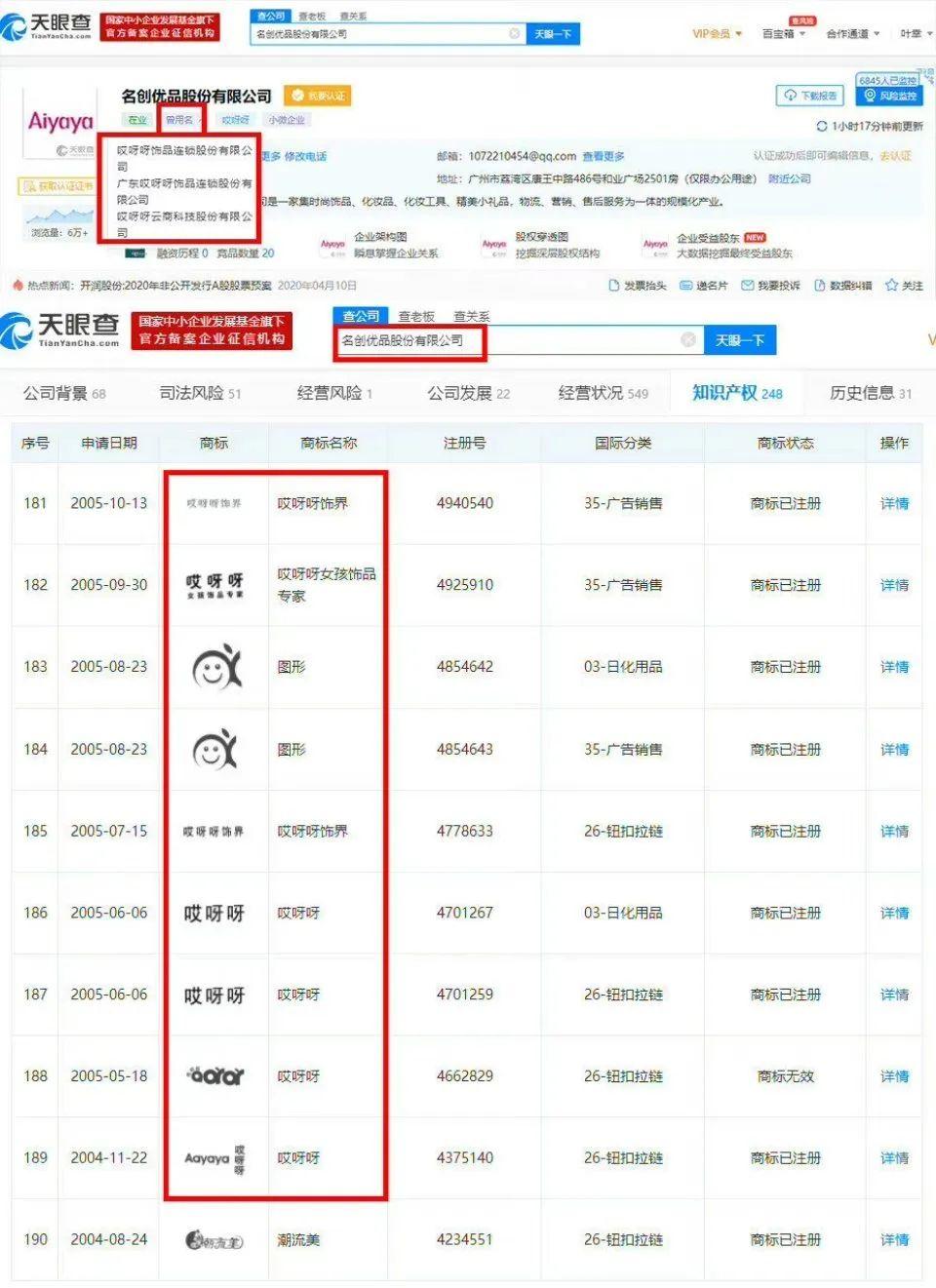Viewport: 936px width, 1288px height.
Task: Click the TianYanCha logo in the upper page header
Action: (47, 25)
